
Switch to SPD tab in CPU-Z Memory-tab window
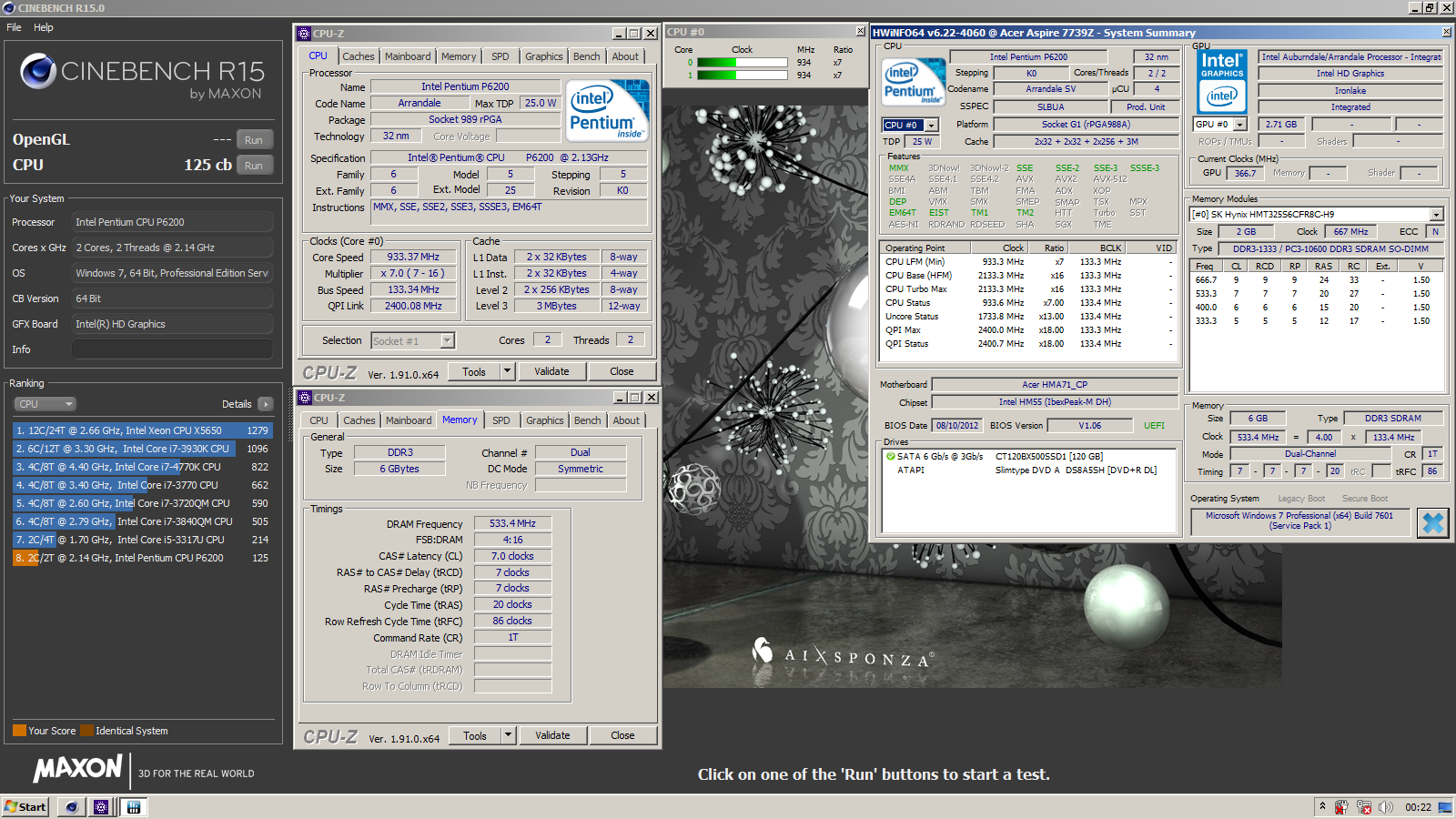point(501,420)
